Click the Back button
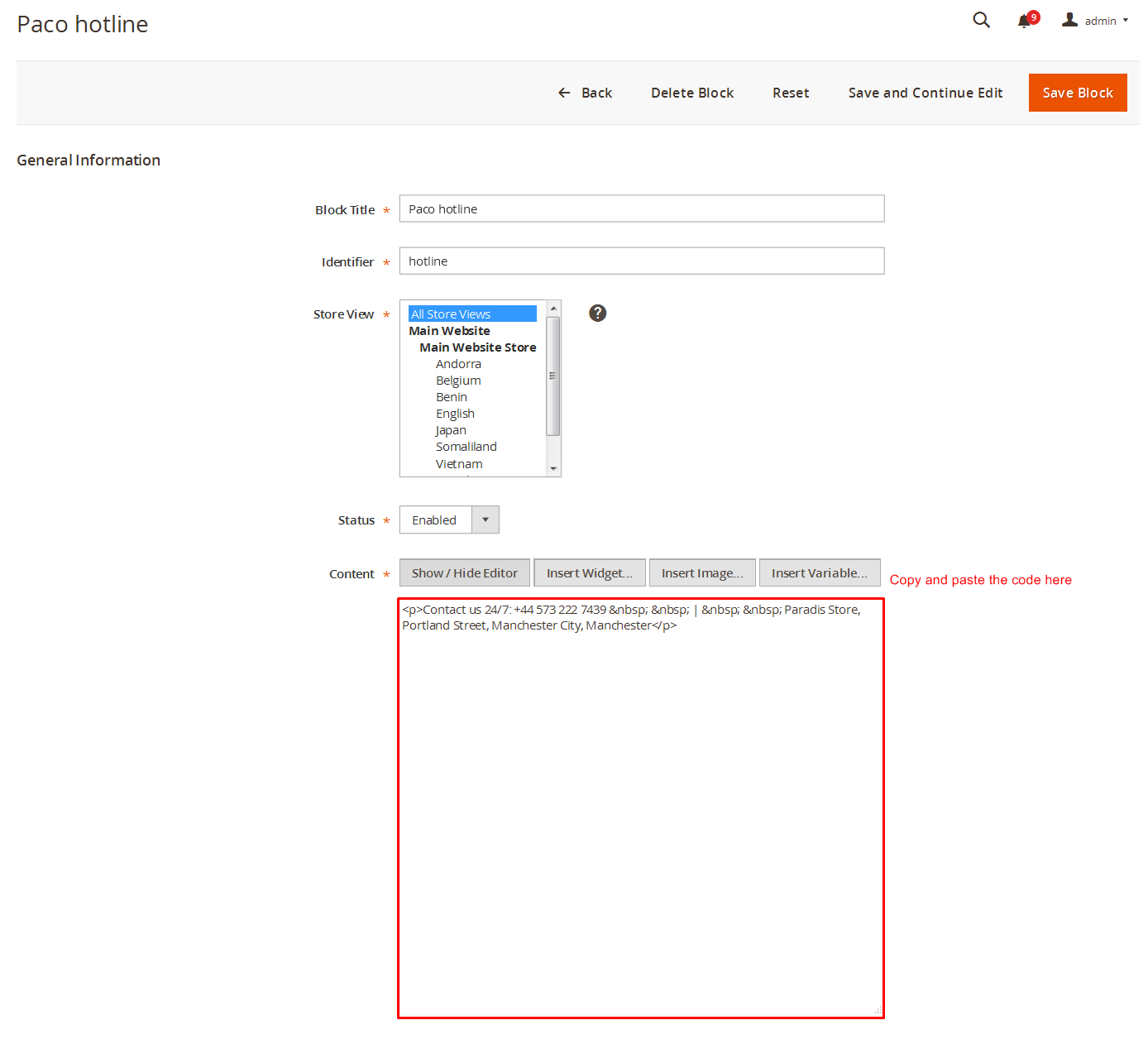This screenshot has height=1044, width=1148. (x=586, y=93)
